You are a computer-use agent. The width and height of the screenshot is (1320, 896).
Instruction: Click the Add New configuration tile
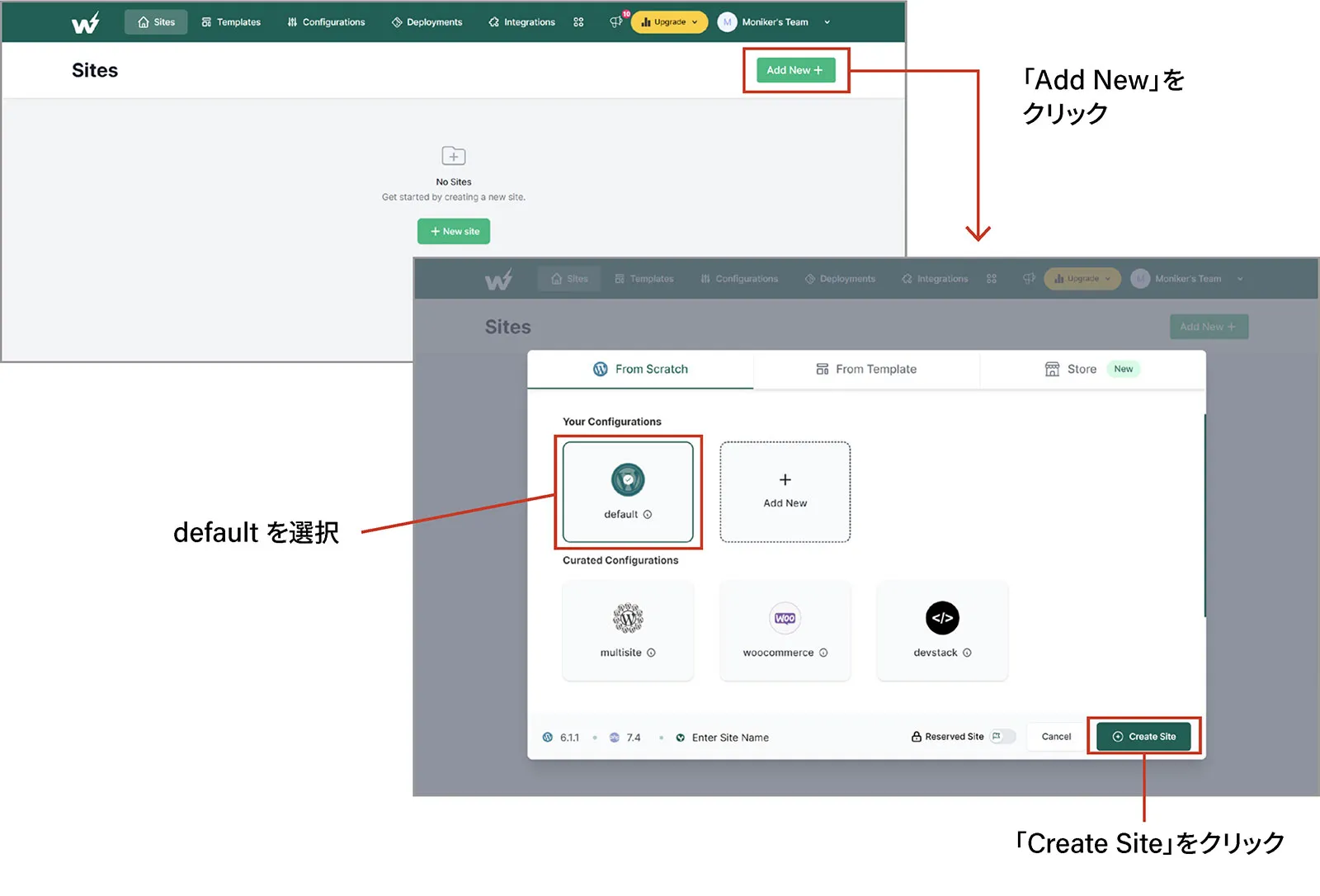pyautogui.click(x=784, y=491)
